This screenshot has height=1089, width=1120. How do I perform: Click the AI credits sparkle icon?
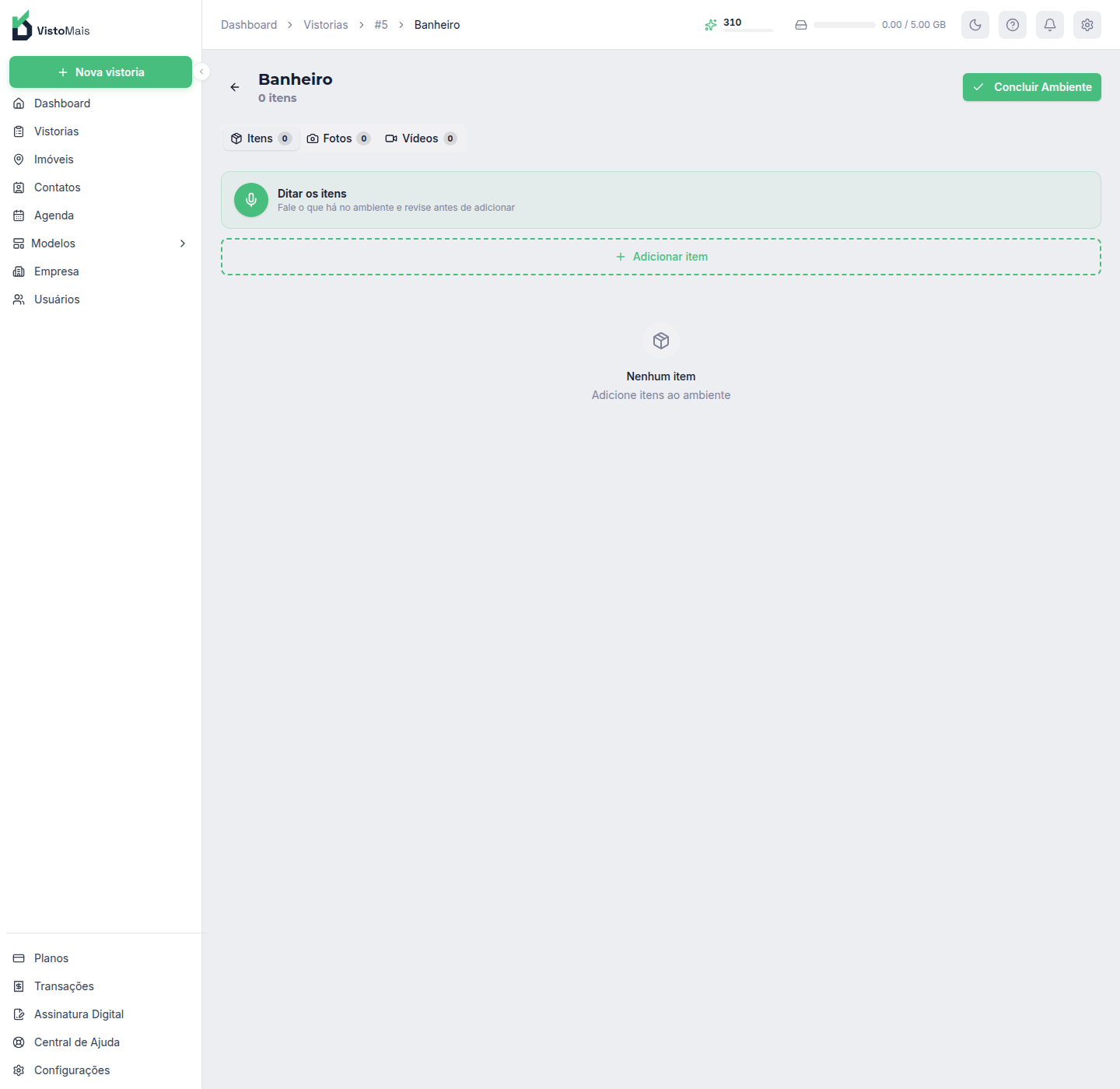tap(711, 25)
